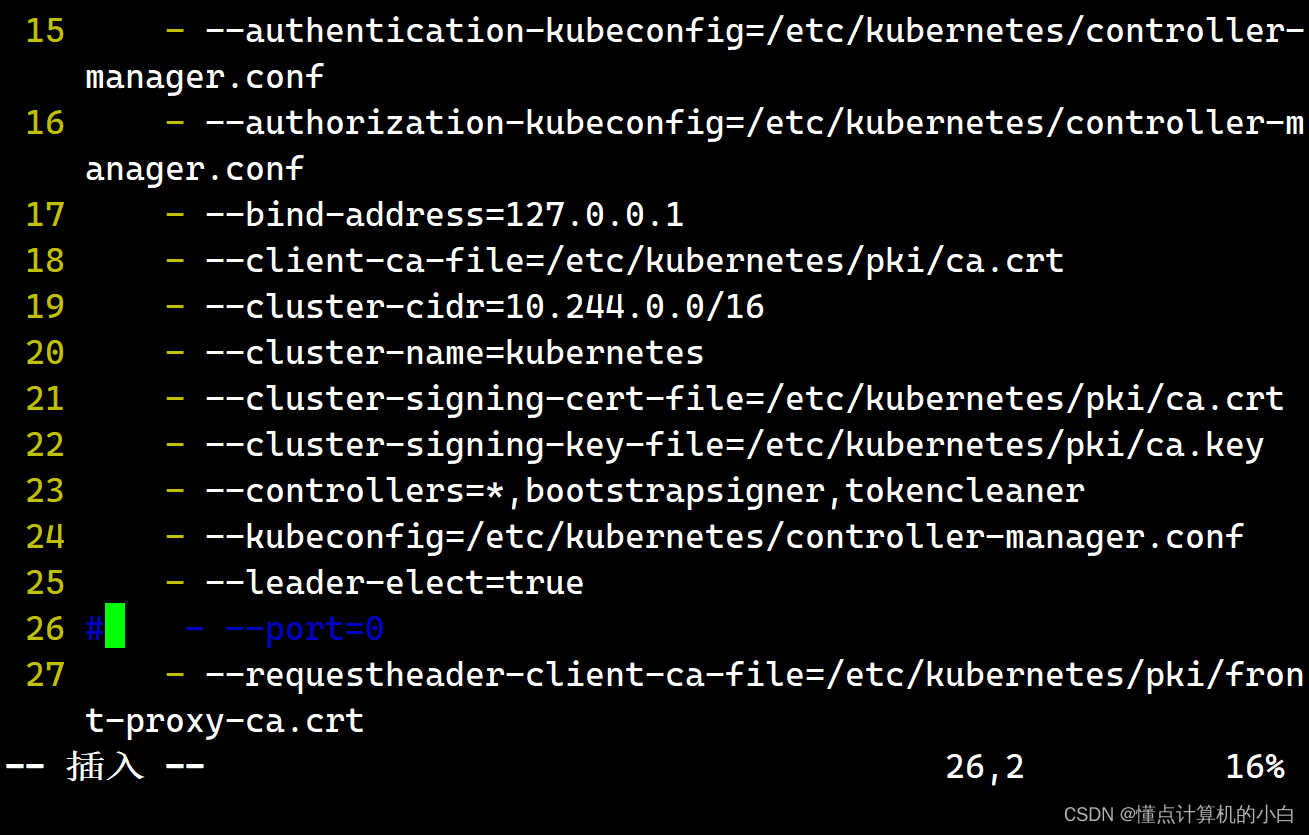The height and width of the screenshot is (835, 1309).
Task: Place cursor on leader-elect=true line
Action: coord(375,583)
